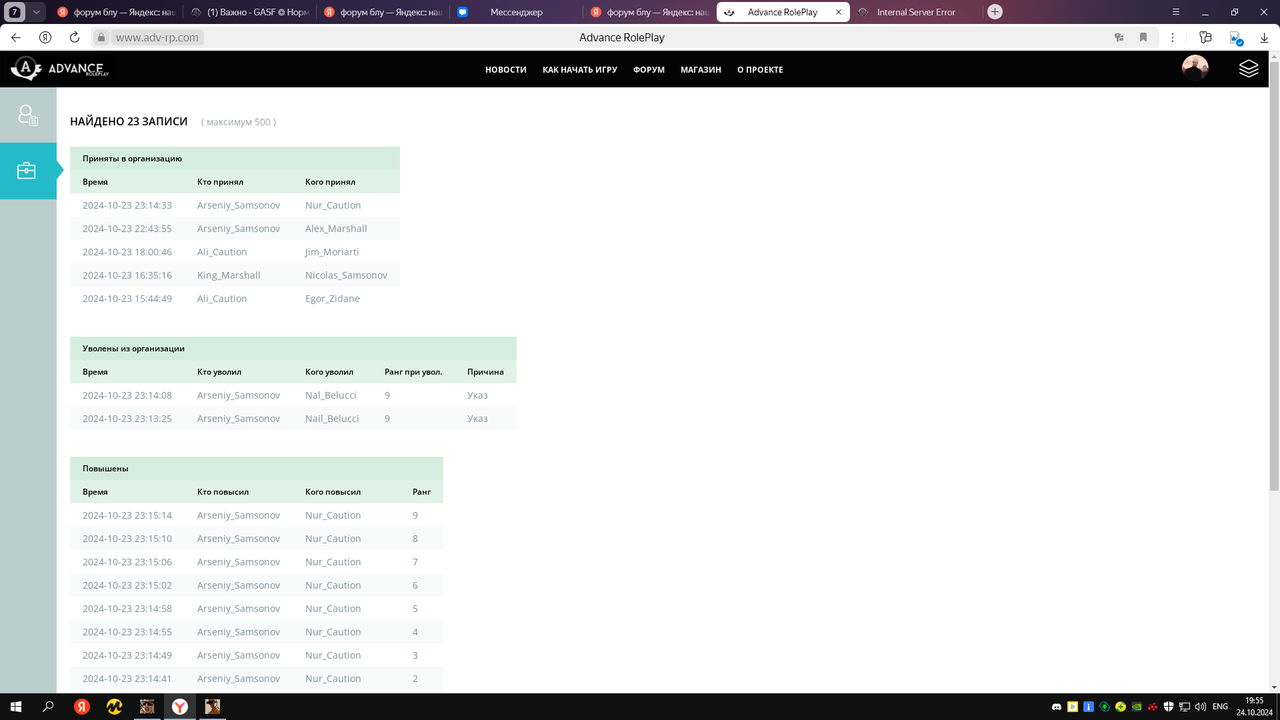1280x720 pixels.
Task: Open a new tab with plus button
Action: (995, 12)
